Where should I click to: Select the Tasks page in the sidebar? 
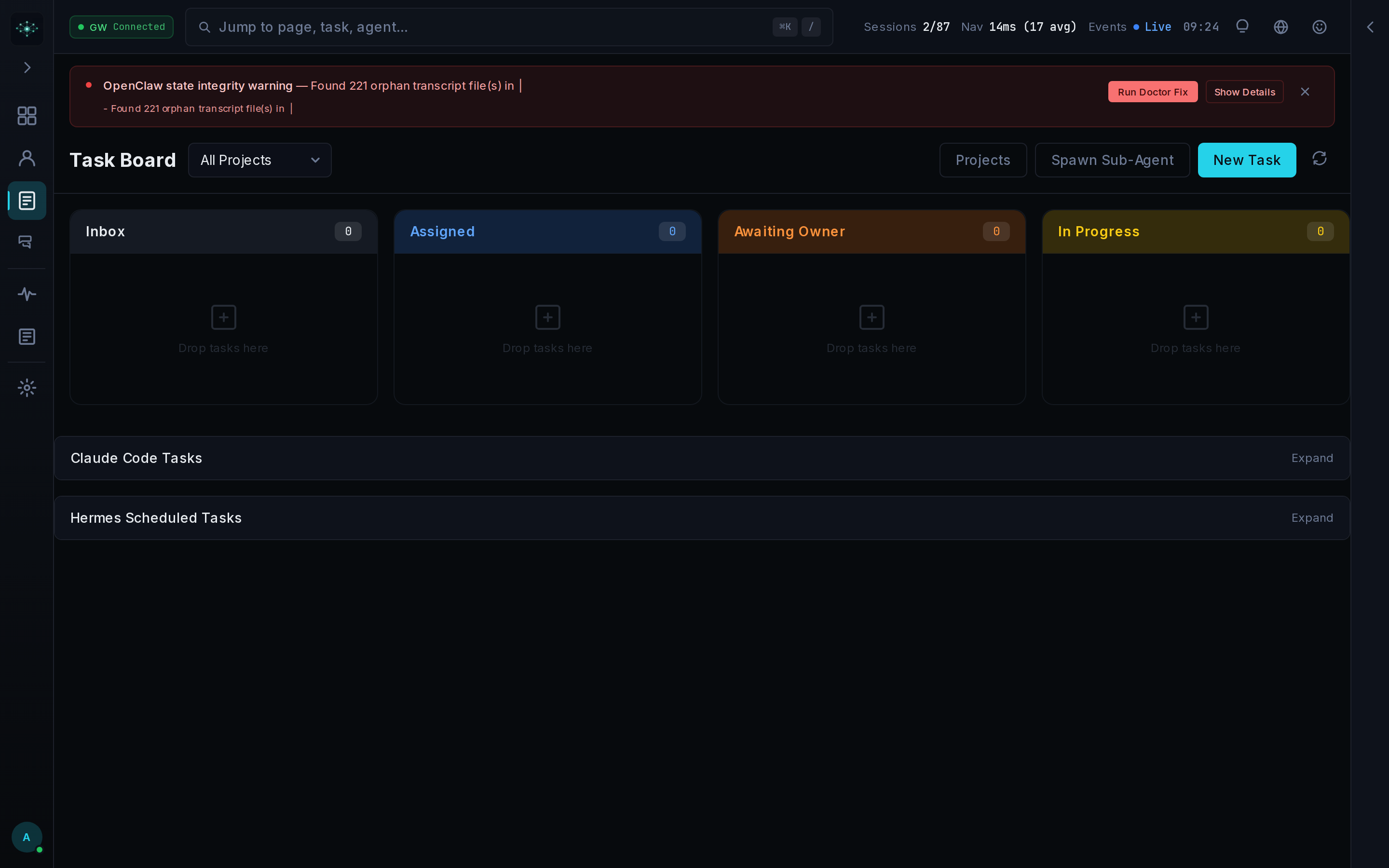click(x=27, y=200)
